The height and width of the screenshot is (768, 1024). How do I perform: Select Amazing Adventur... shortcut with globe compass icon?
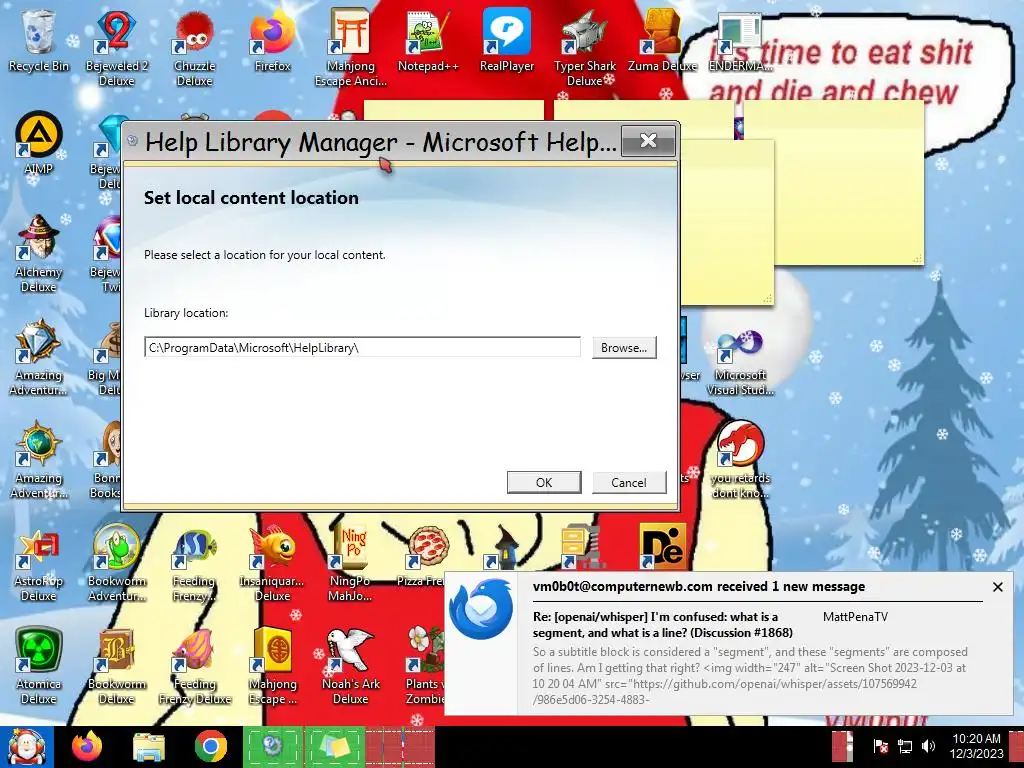tap(39, 460)
